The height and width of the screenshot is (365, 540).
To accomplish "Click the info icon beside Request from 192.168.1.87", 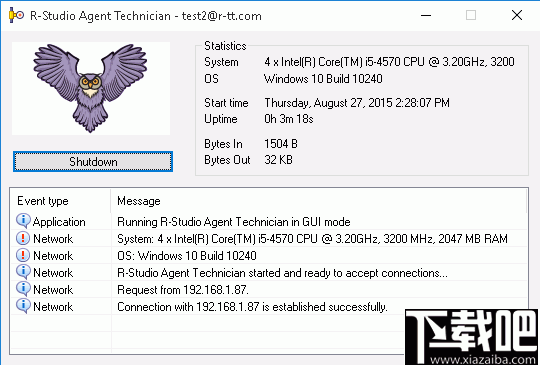I will coord(23,289).
